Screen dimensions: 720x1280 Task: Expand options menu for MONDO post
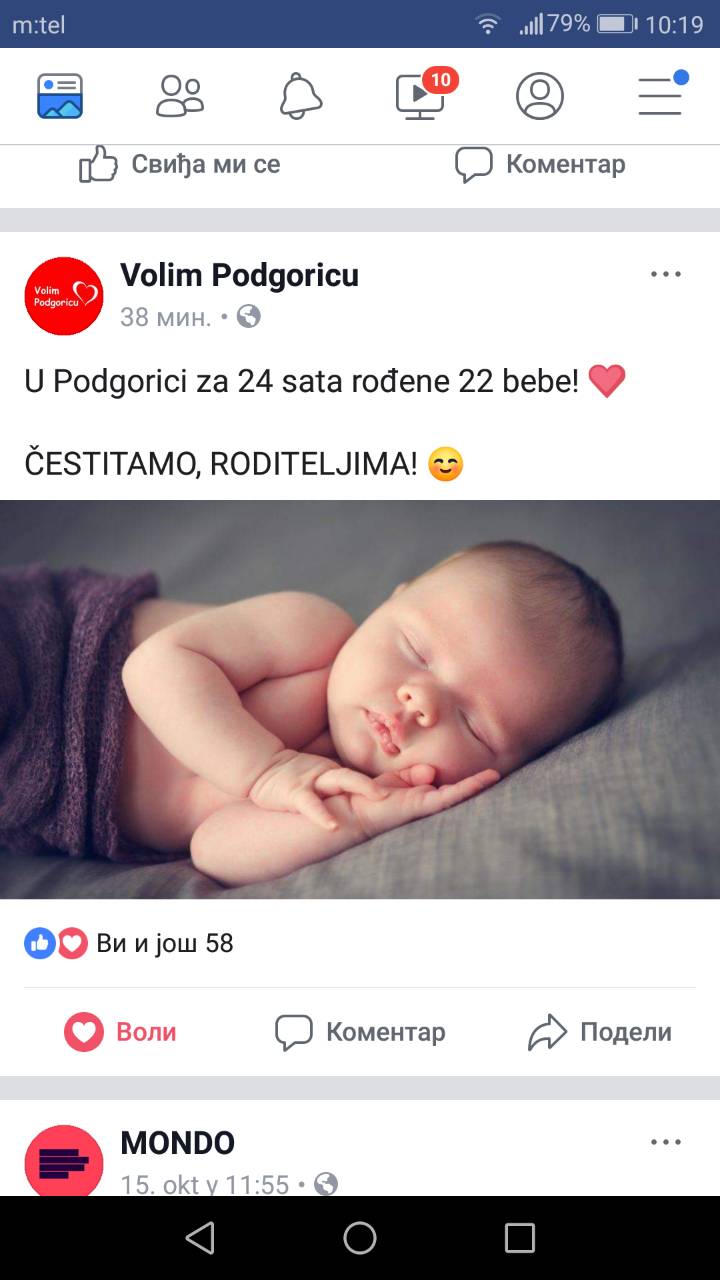click(666, 1142)
